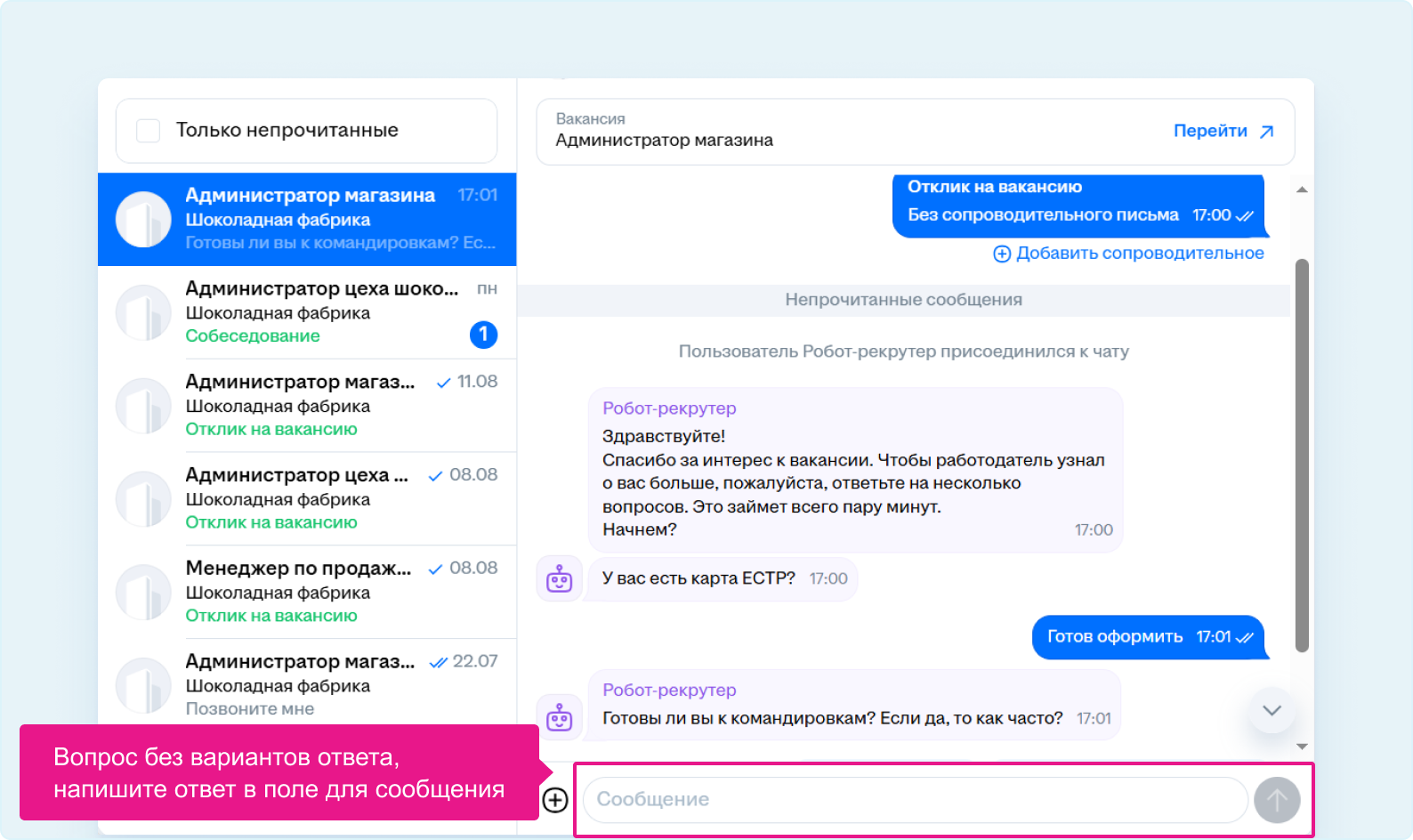The image size is (1413, 840).
Task: Click company avatar of Администратор цеха шоко chat
Action: [x=143, y=312]
